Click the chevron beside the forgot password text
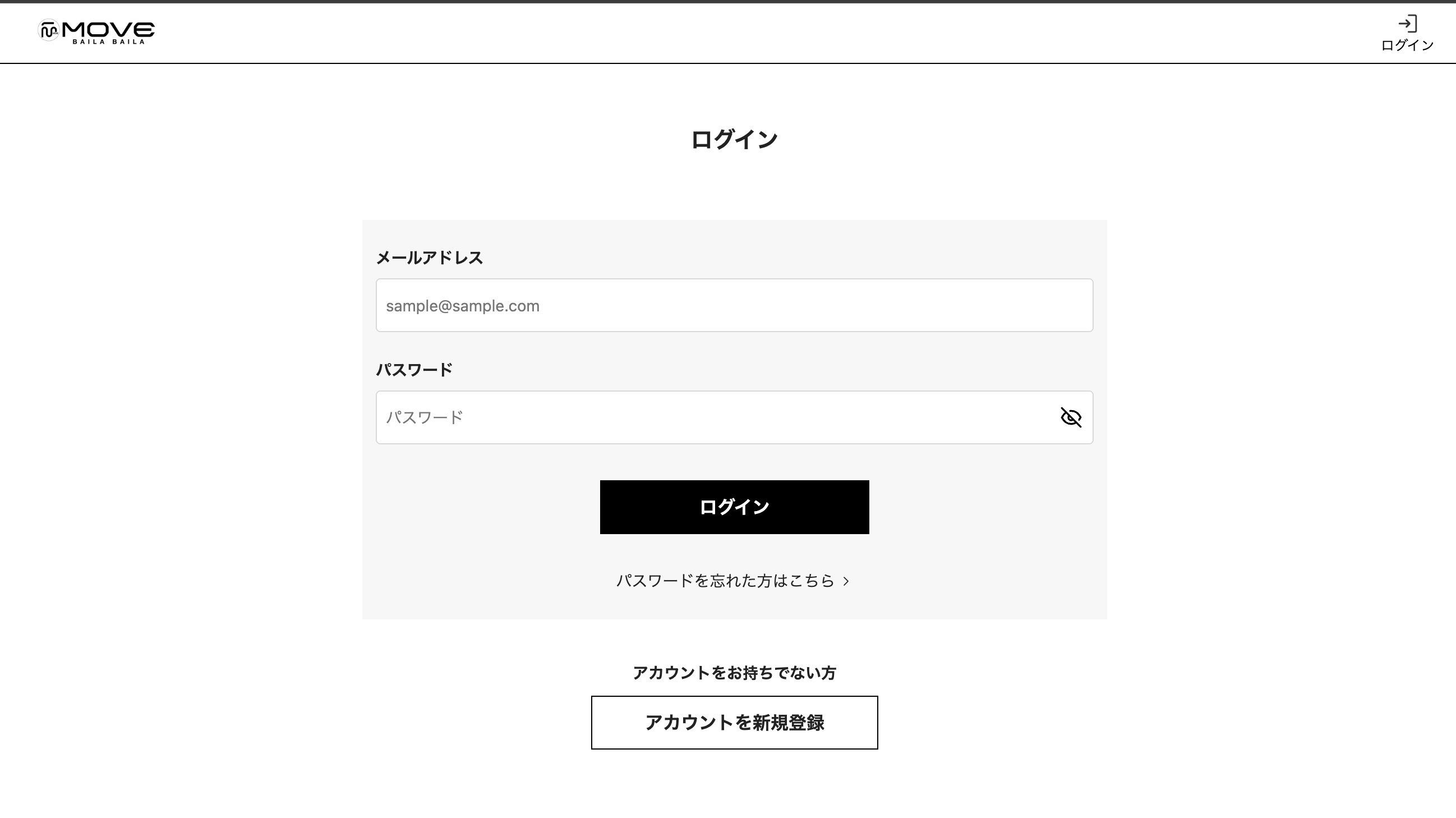 [x=846, y=581]
